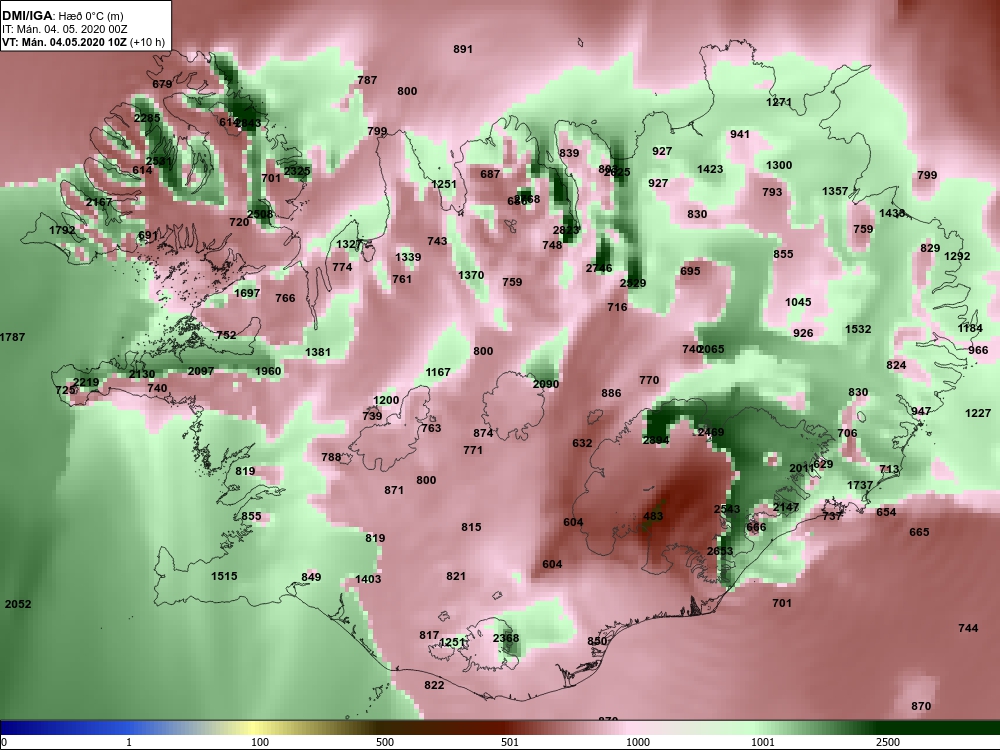Click the map value 2052 in the southwest sea
Viewport: 1000px width, 750px height.
pyautogui.click(x=18, y=604)
